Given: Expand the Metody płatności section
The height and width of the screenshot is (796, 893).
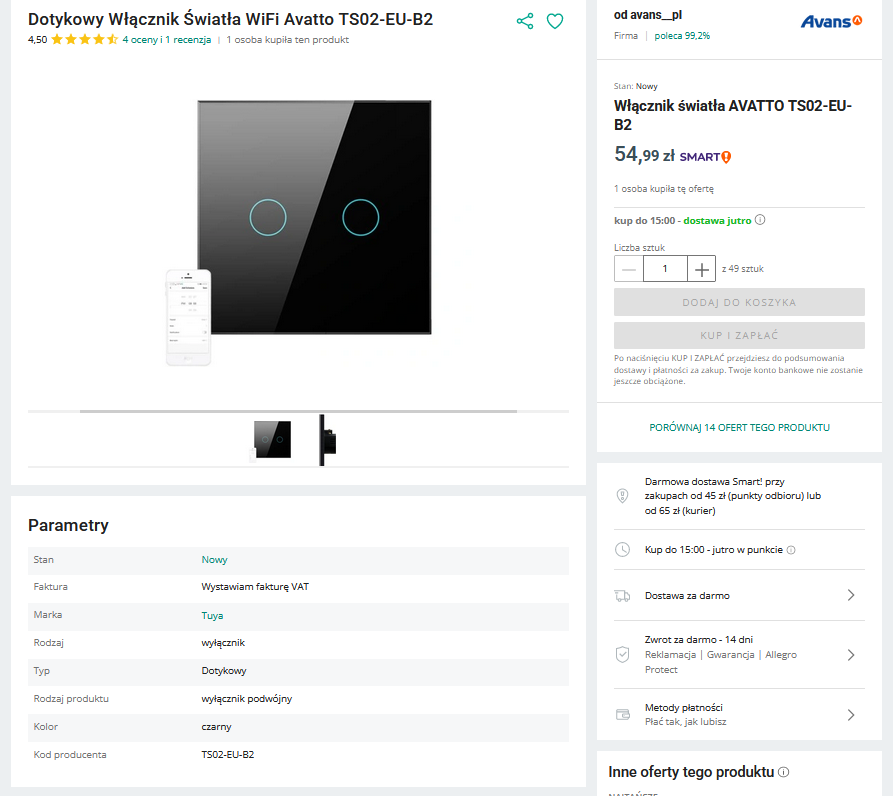Looking at the screenshot, I should click(x=739, y=715).
